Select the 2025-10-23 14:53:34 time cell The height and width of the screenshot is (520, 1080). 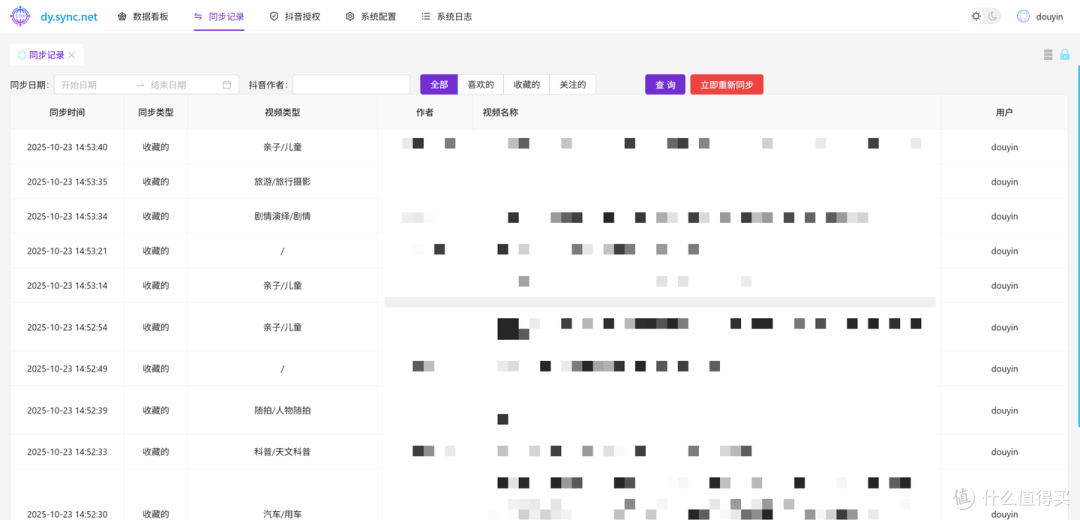[67, 216]
